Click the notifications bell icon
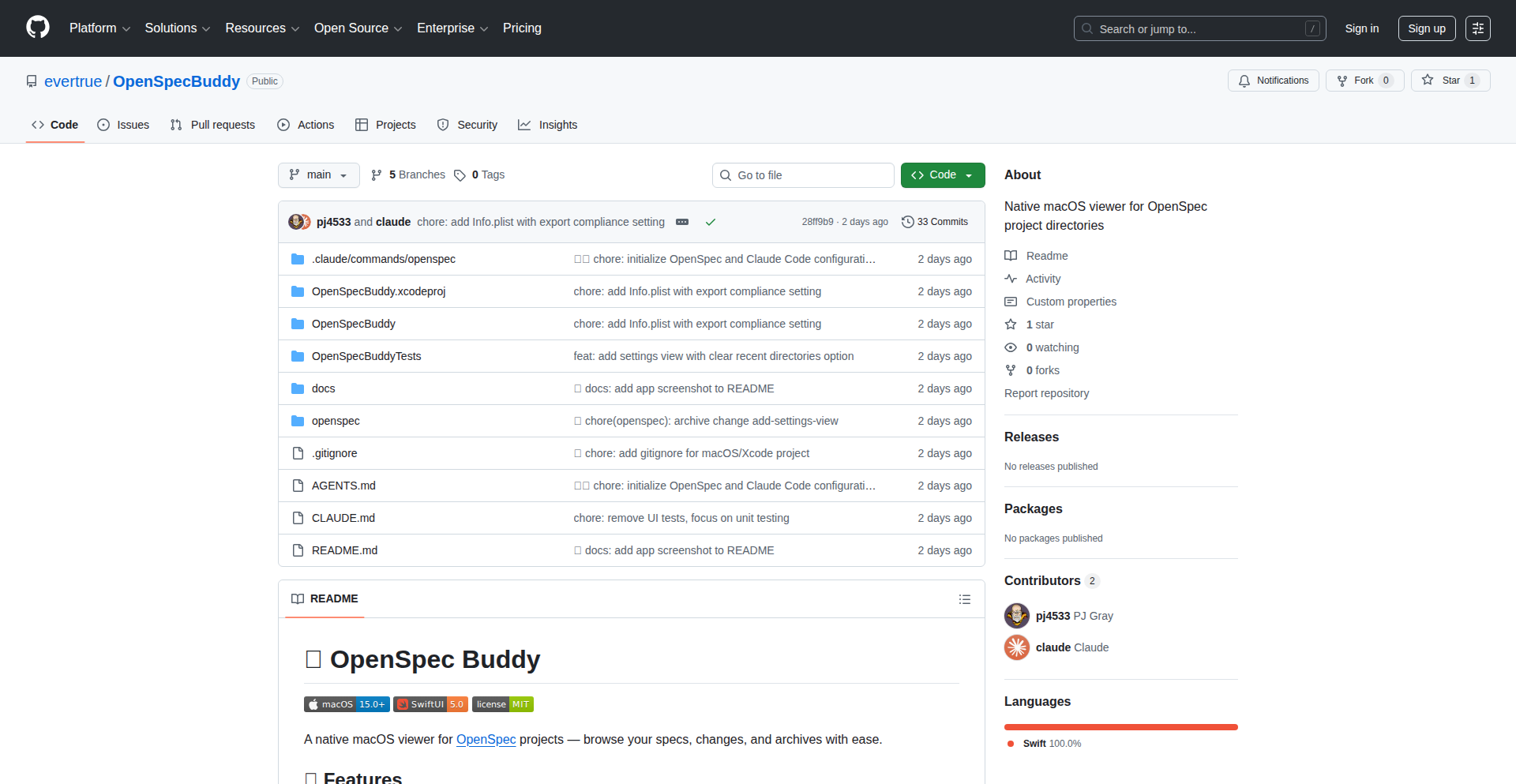1516x784 pixels. (x=1244, y=81)
